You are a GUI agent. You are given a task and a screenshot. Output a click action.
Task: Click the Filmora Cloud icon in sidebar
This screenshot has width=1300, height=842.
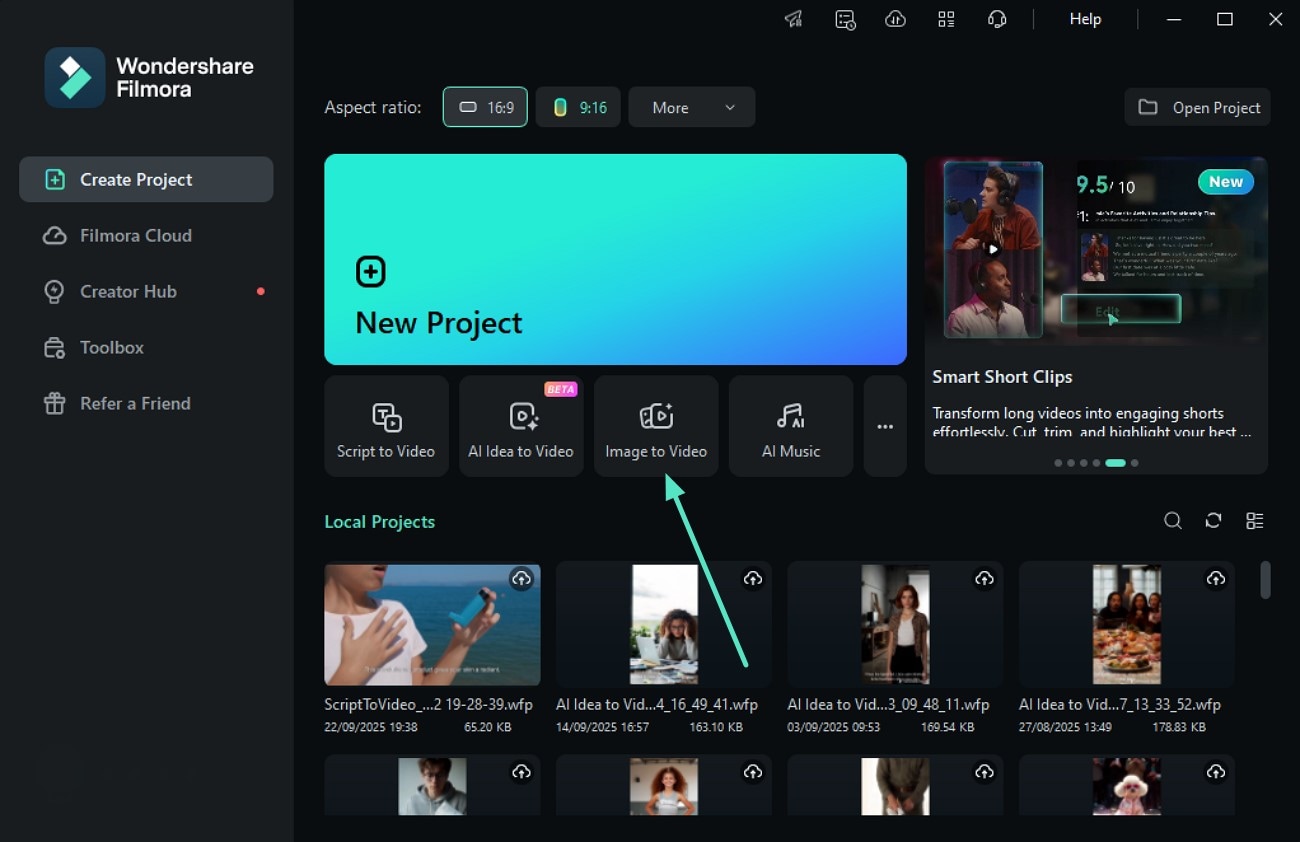coord(54,236)
